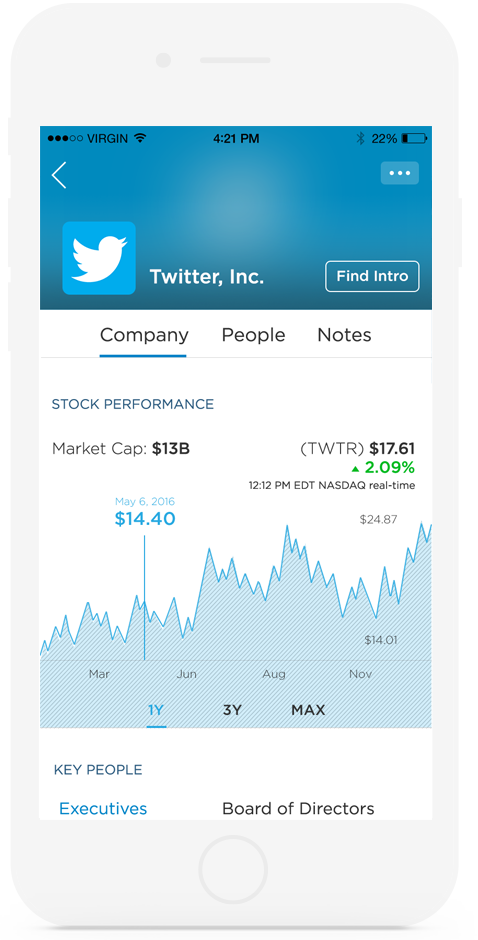Viewport: 478px width, 940px height.
Task: Tap the Twitter, Inc. company name
Action: tap(206, 276)
